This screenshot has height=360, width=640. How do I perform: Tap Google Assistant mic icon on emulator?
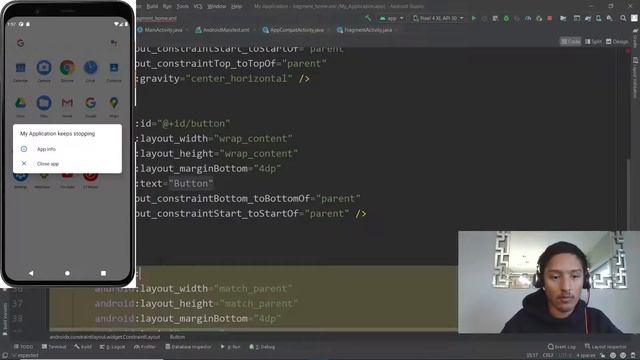(114, 43)
